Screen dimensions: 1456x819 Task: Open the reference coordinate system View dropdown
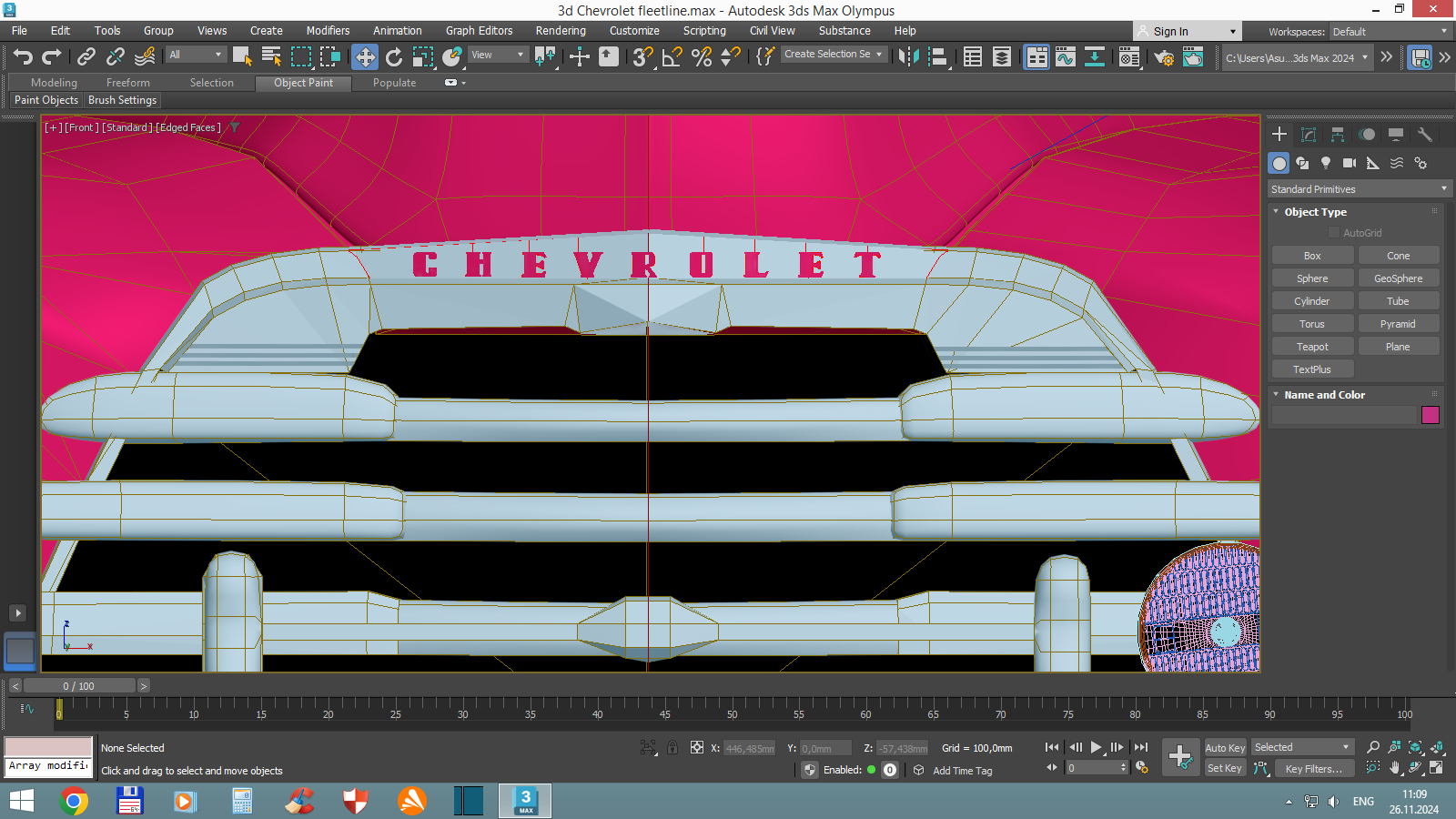498,55
